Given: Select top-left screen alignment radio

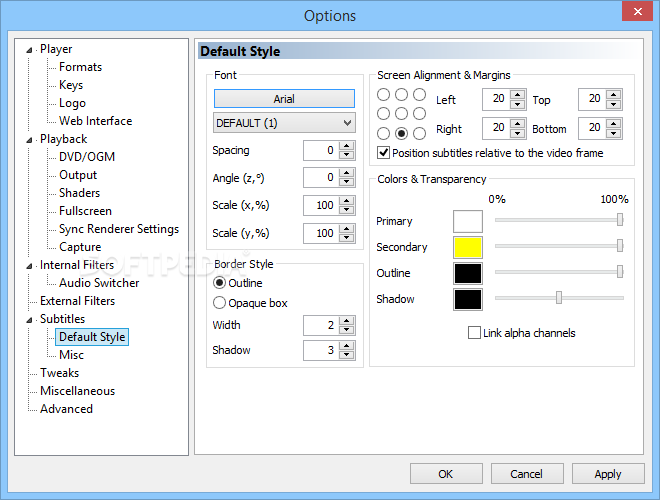Looking at the screenshot, I should 383,95.
